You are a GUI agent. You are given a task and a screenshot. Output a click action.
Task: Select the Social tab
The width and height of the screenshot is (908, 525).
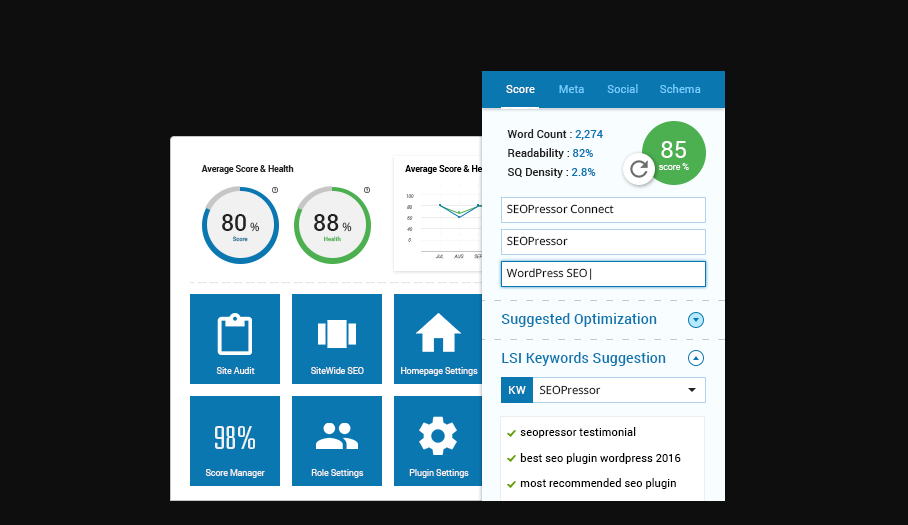622,89
